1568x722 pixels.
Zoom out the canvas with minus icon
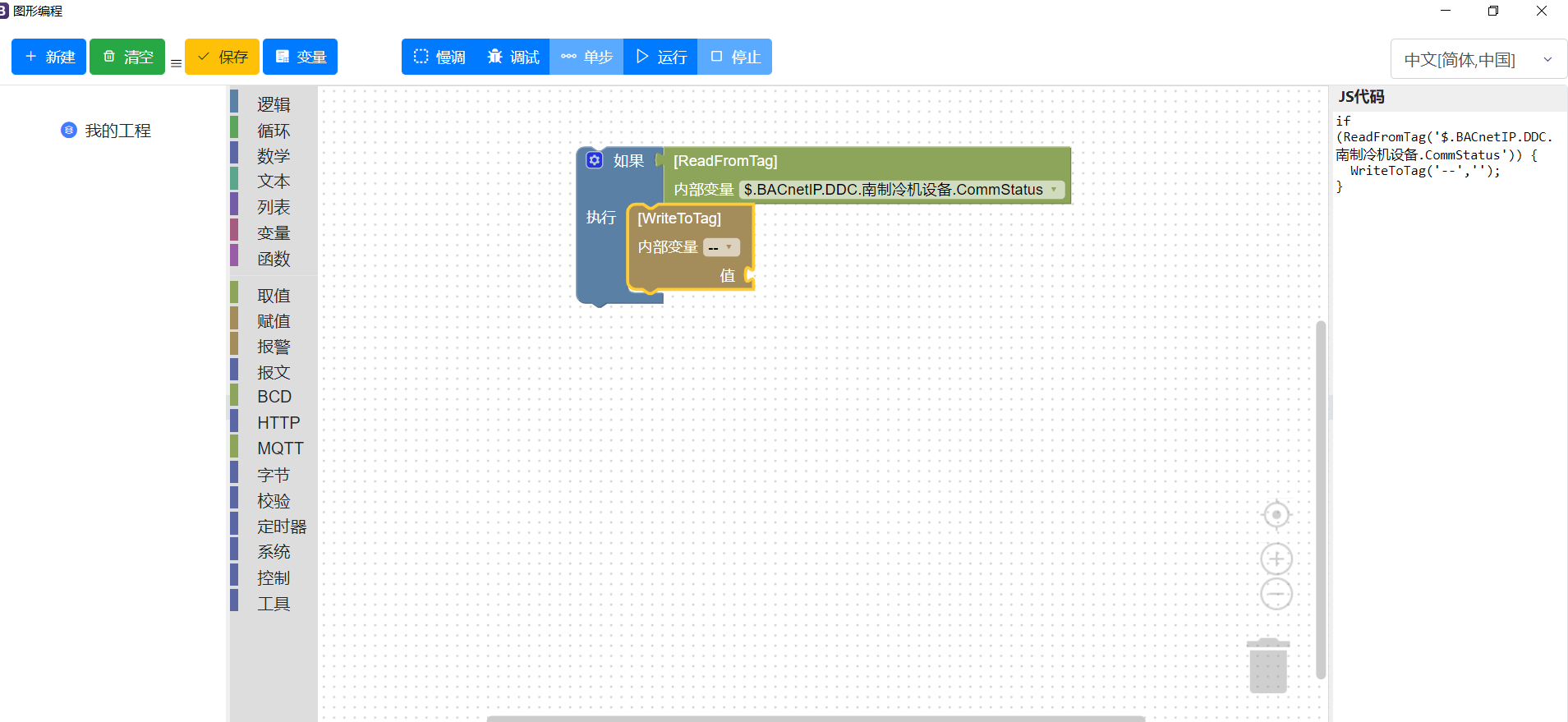1276,593
